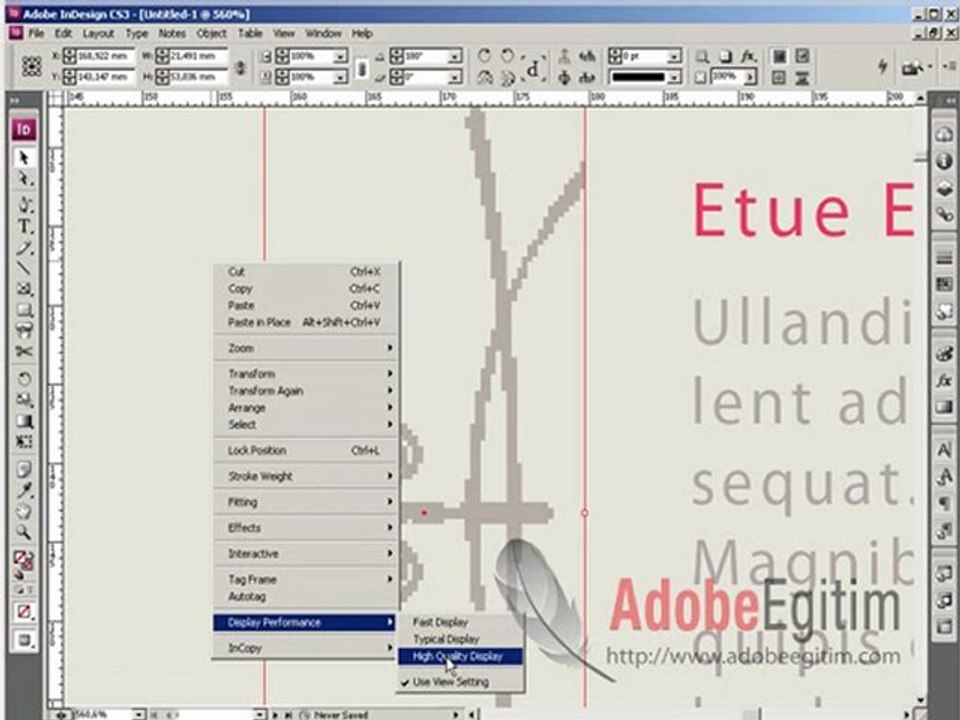Click the Quick Apply lightning icon
The height and width of the screenshot is (720, 960).
click(882, 66)
